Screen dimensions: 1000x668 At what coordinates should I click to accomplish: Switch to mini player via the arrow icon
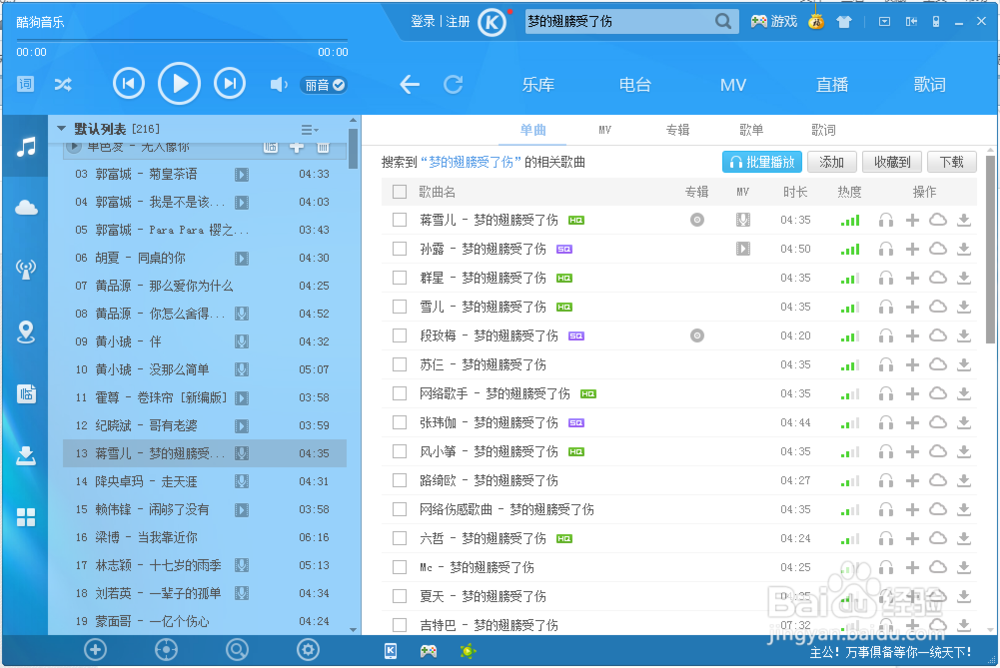[x=910, y=20]
